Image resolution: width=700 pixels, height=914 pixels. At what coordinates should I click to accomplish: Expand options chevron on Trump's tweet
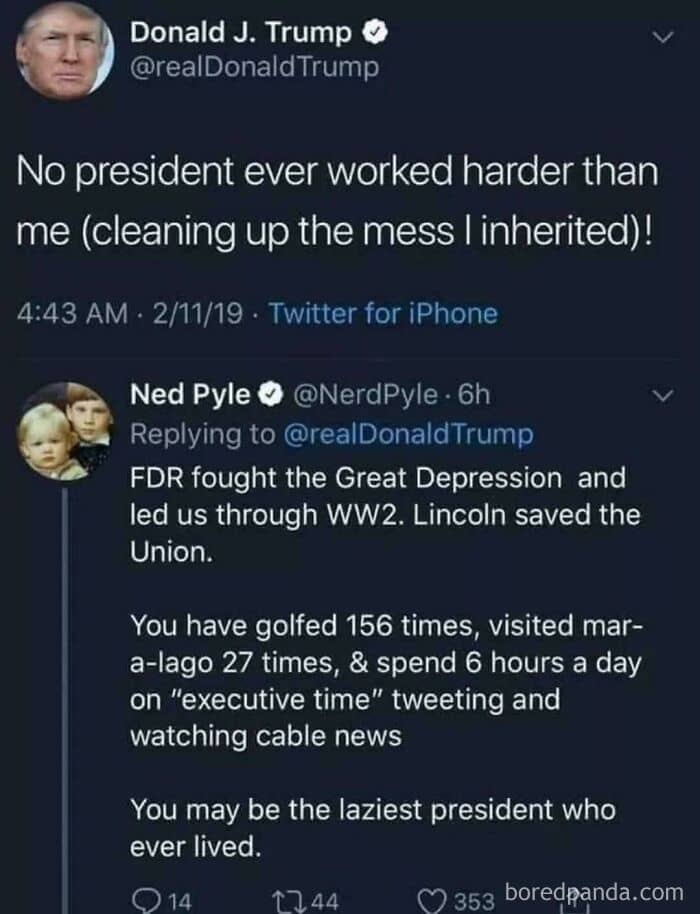tap(661, 37)
